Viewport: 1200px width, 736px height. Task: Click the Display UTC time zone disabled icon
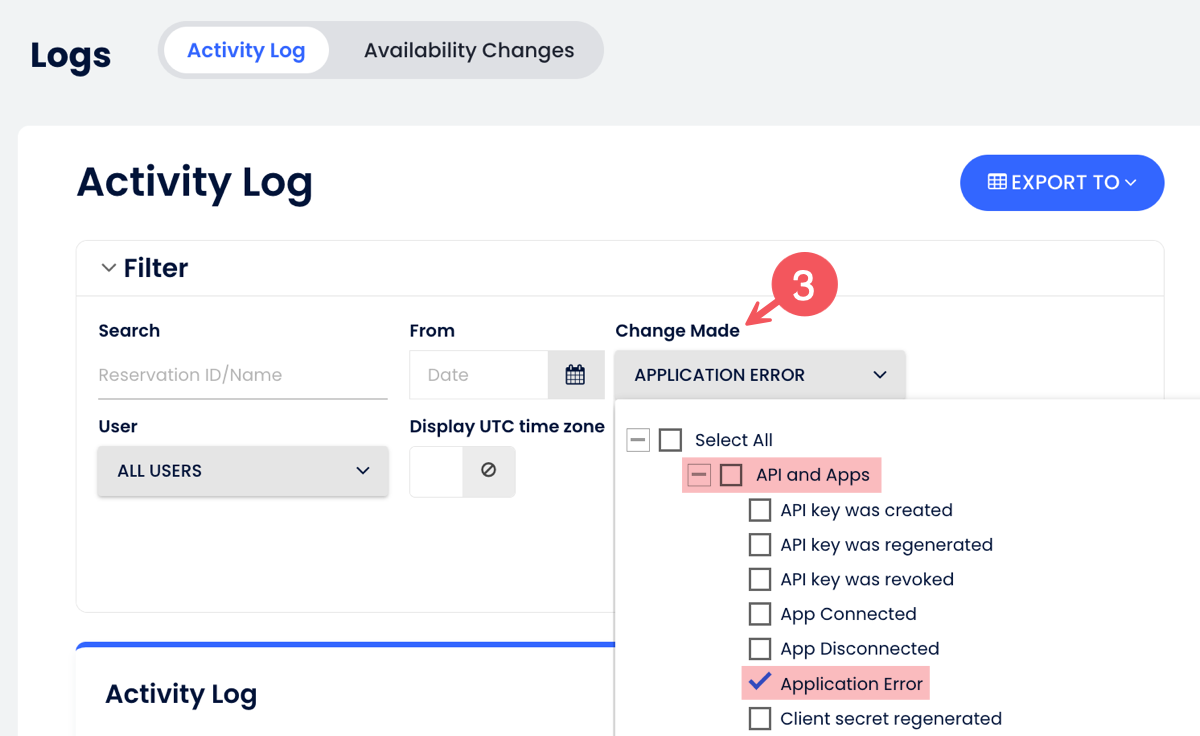[488, 470]
